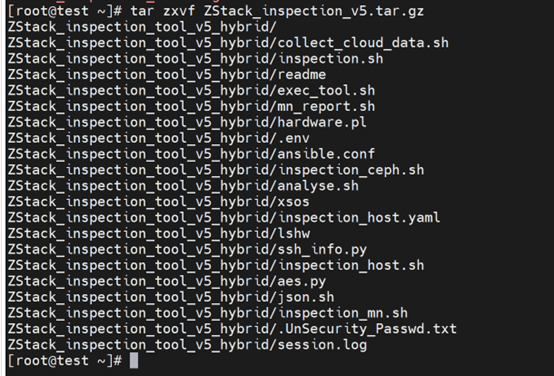The height and width of the screenshot is (376, 554).
Task: Click the .env file line
Action: tap(159, 138)
